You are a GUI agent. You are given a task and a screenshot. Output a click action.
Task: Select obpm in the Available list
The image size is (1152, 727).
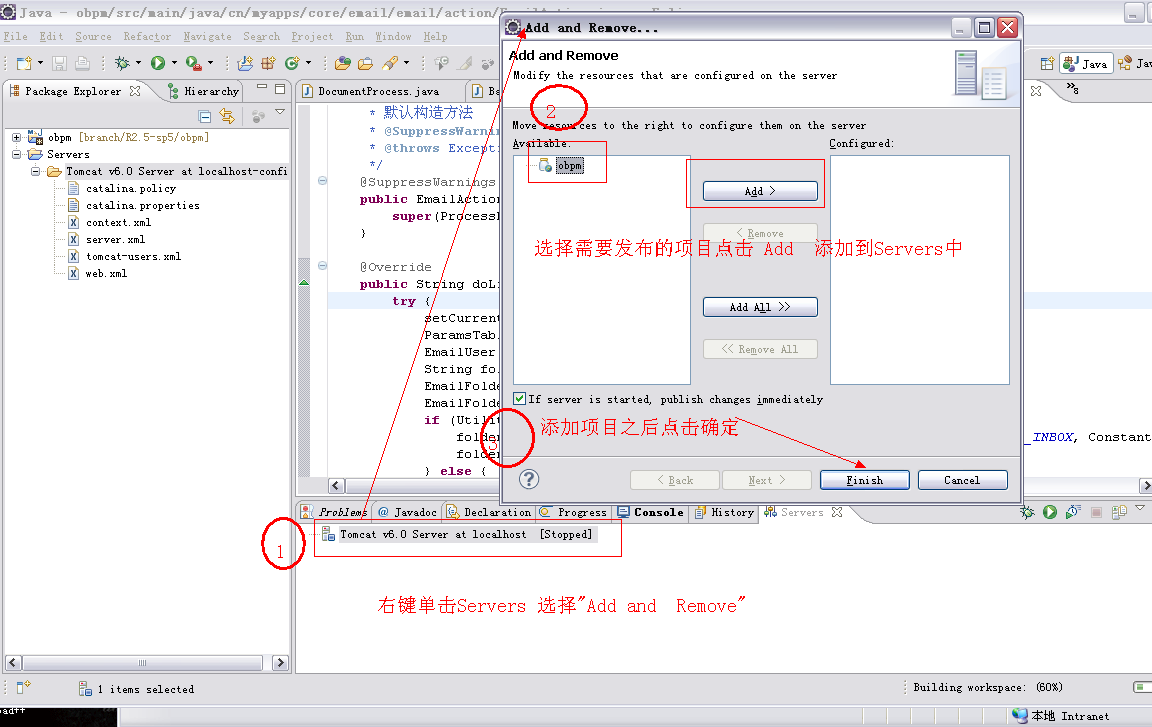[x=569, y=165]
